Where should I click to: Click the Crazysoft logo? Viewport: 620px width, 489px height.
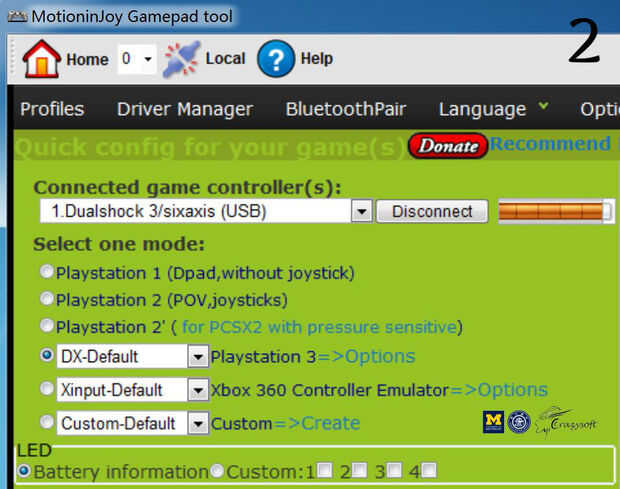click(565, 422)
